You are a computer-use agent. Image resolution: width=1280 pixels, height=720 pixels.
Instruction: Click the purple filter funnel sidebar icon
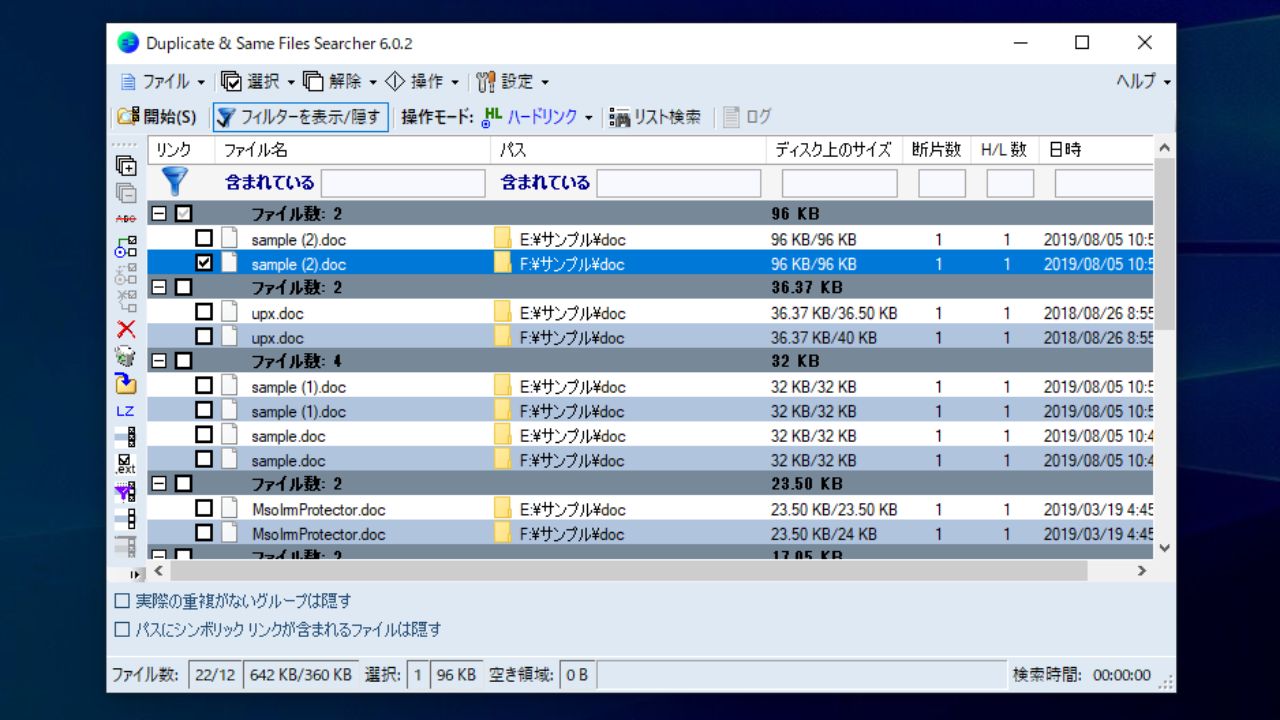coord(126,492)
